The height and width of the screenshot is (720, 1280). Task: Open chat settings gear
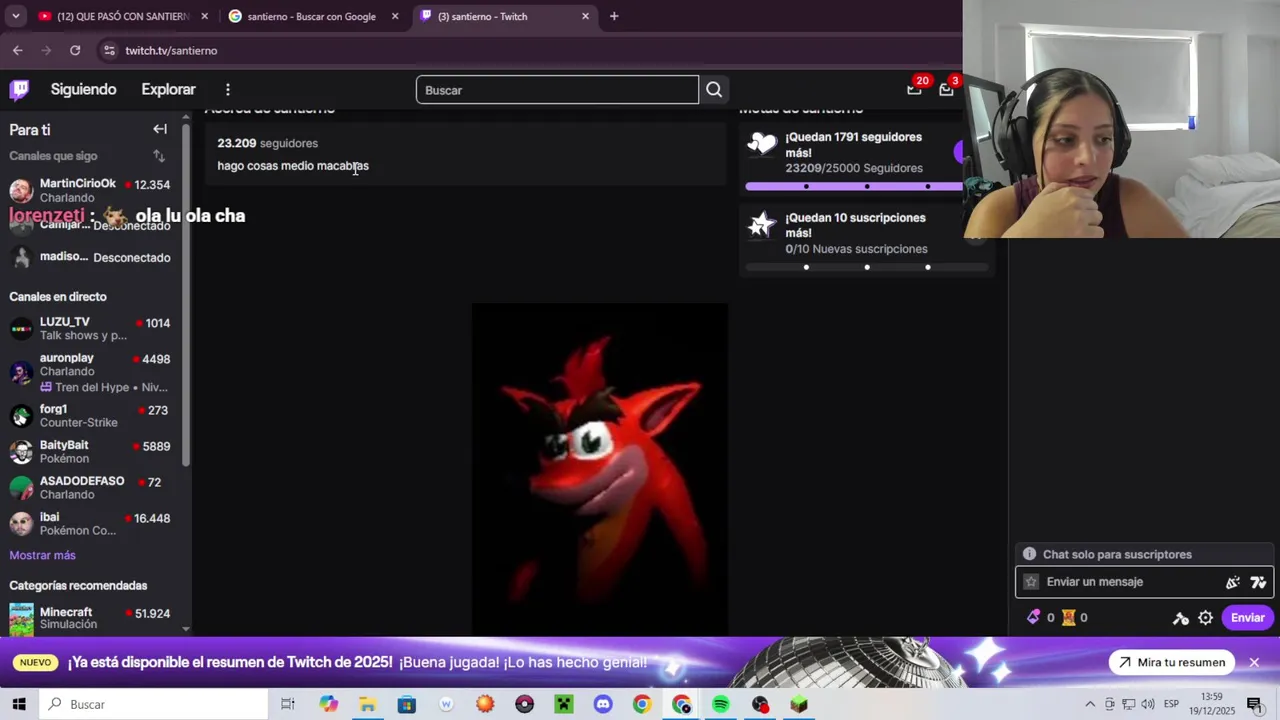click(x=1206, y=618)
